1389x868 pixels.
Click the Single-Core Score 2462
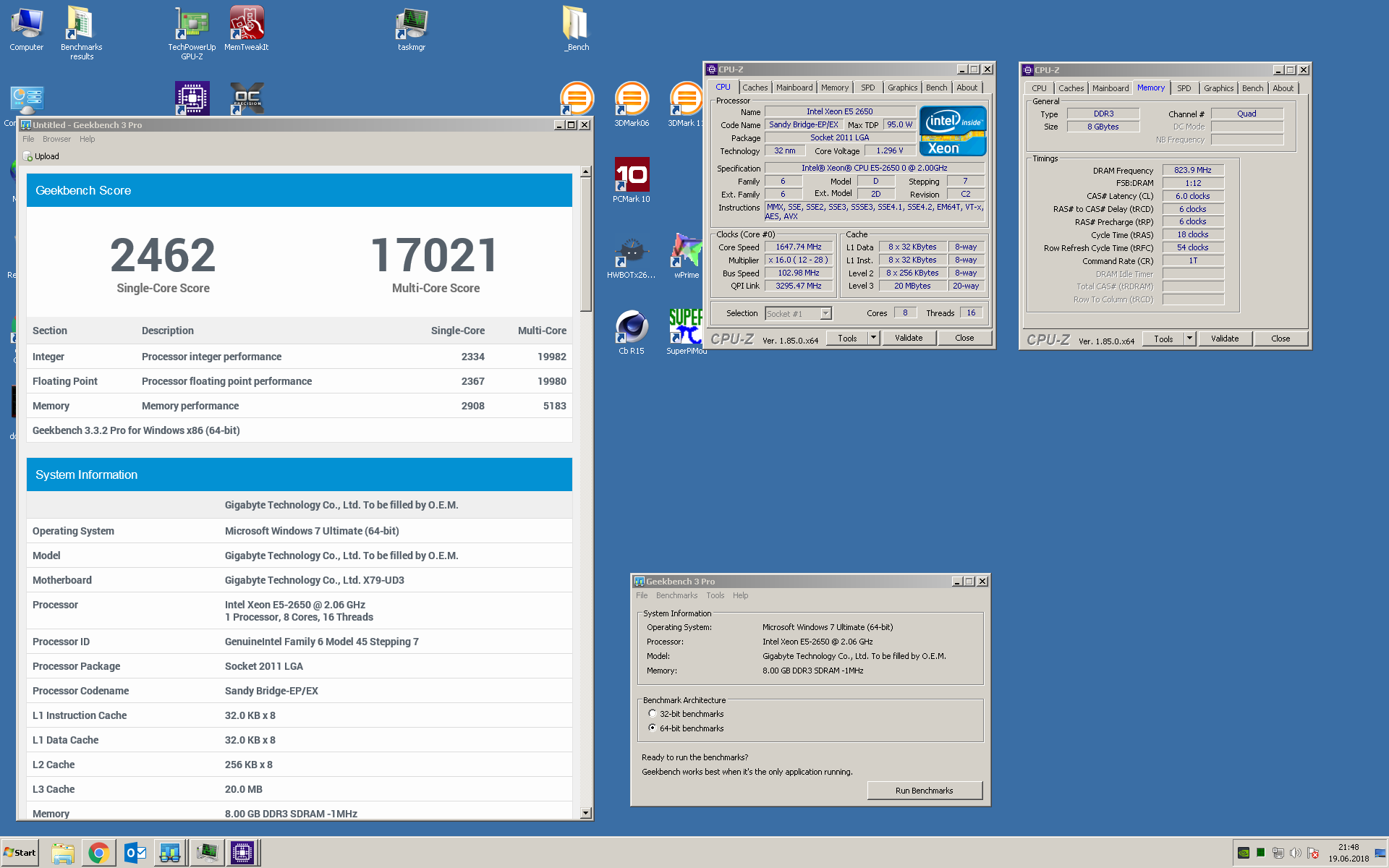click(163, 255)
